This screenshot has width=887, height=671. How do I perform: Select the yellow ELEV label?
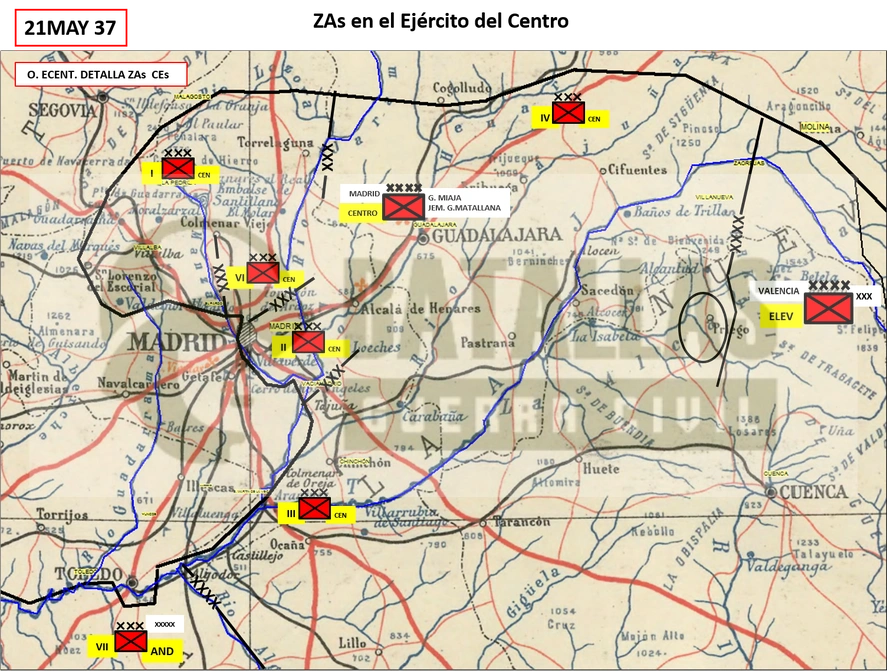(x=781, y=317)
